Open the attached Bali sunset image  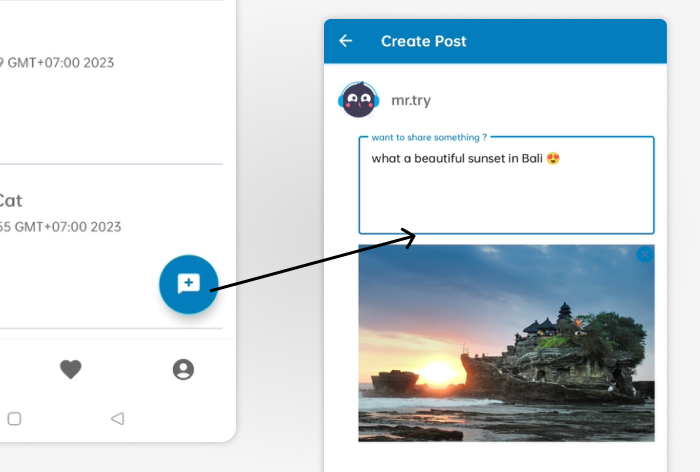pyautogui.click(x=506, y=343)
